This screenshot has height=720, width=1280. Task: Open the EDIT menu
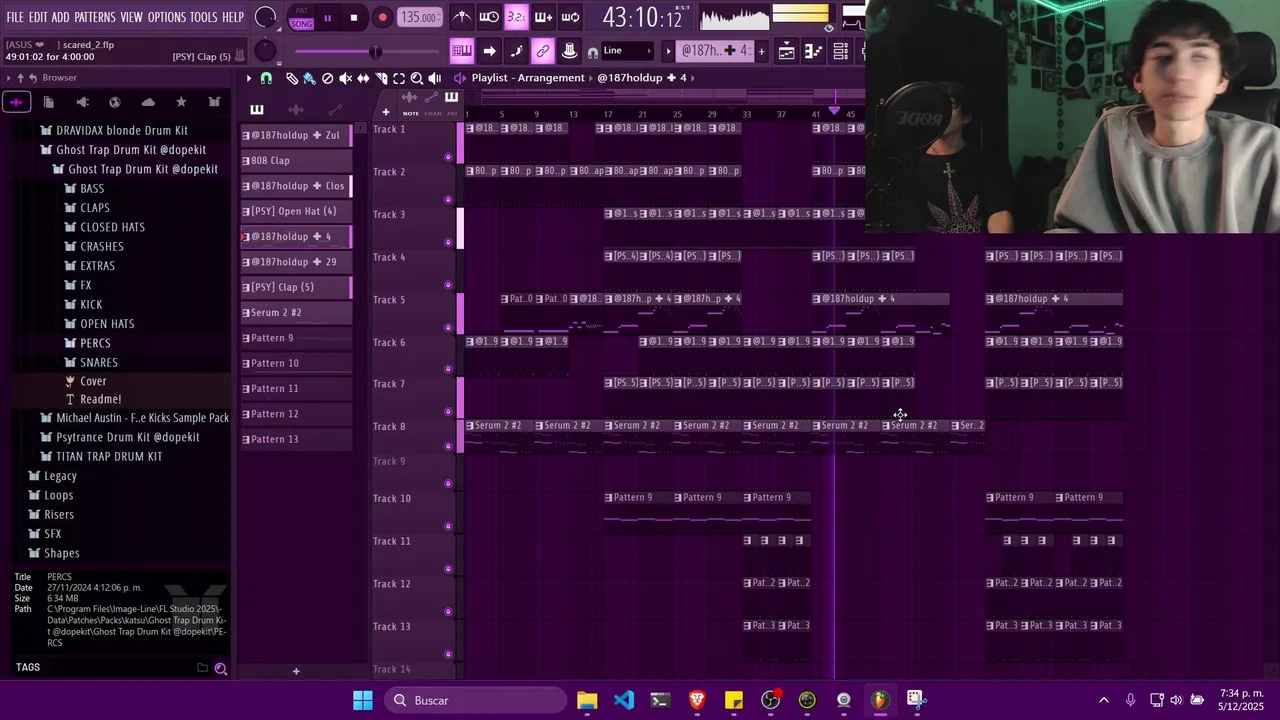[38, 18]
